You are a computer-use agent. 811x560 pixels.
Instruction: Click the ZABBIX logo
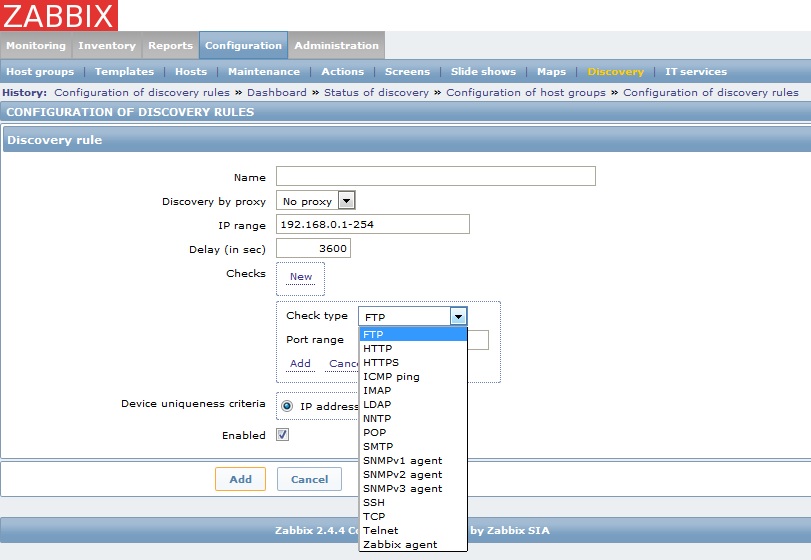pyautogui.click(x=59, y=15)
